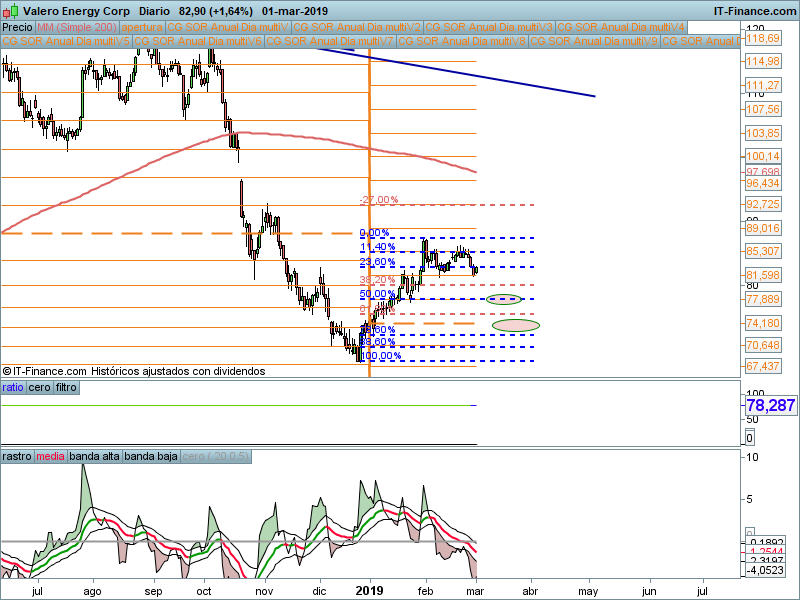Click the banda alta indicator label

(x=94, y=456)
